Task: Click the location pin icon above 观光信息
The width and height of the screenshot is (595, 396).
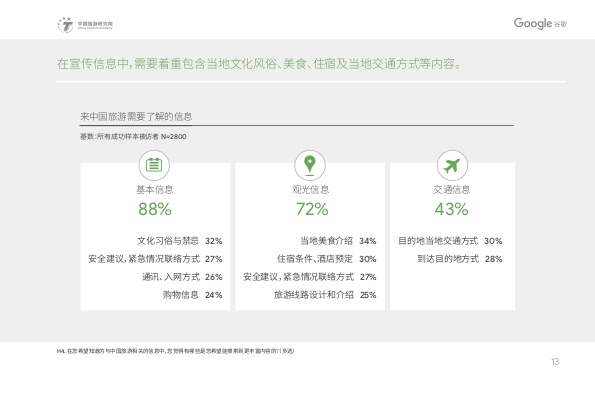Action: [310, 165]
